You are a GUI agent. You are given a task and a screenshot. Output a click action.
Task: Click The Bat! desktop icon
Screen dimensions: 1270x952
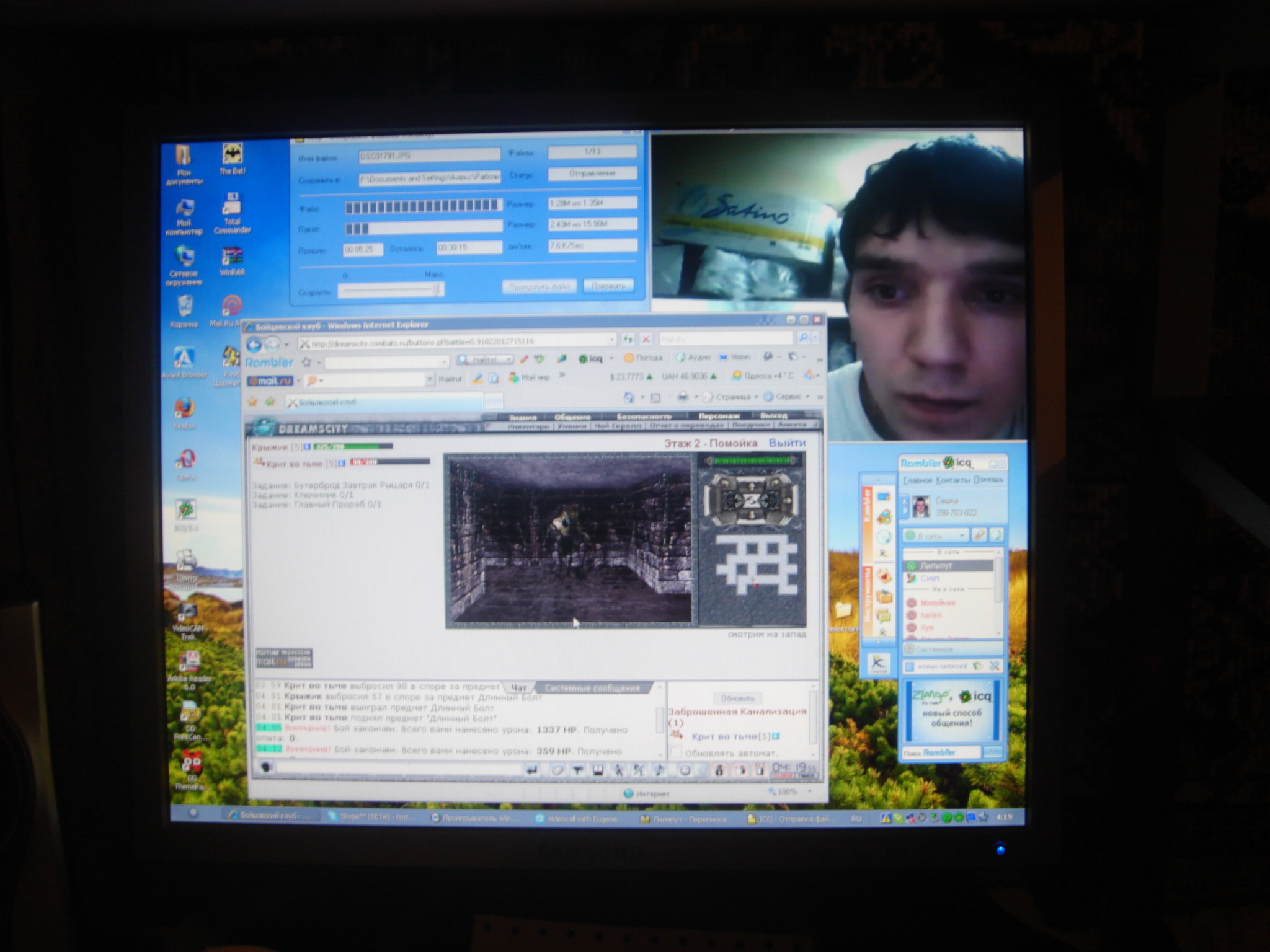232,159
